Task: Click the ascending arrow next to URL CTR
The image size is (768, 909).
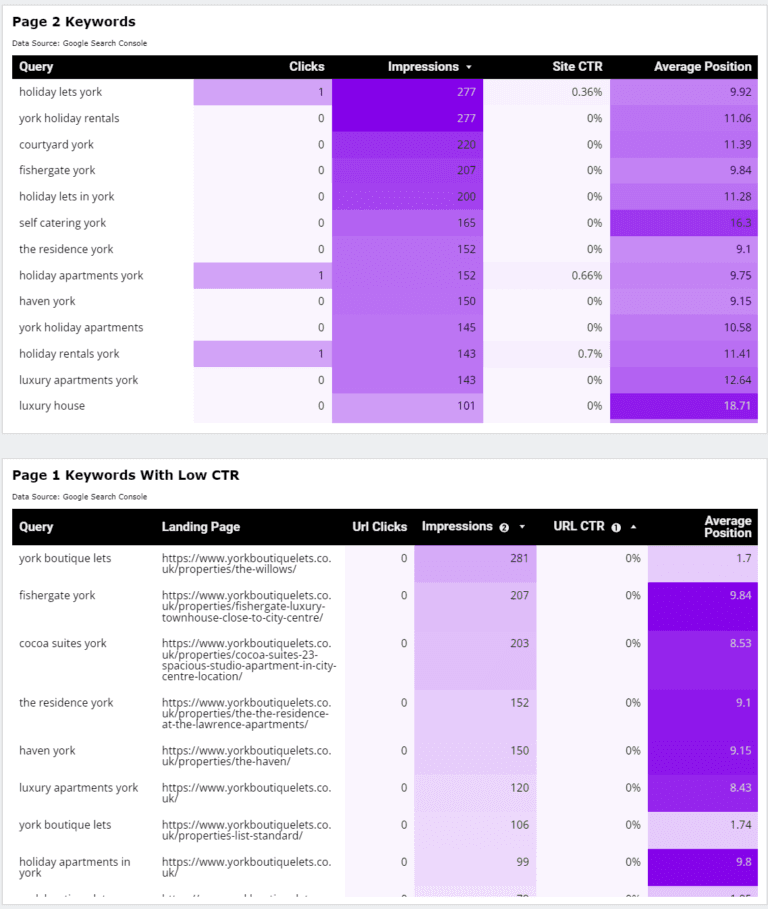Action: tap(634, 527)
